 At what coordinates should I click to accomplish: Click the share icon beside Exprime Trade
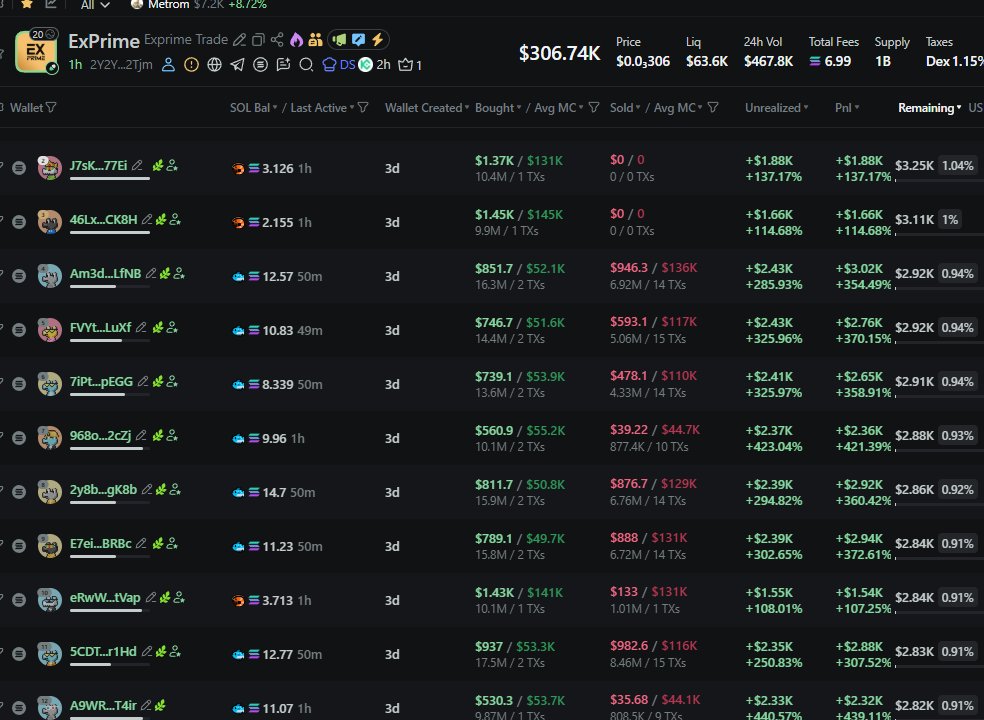(x=277, y=40)
